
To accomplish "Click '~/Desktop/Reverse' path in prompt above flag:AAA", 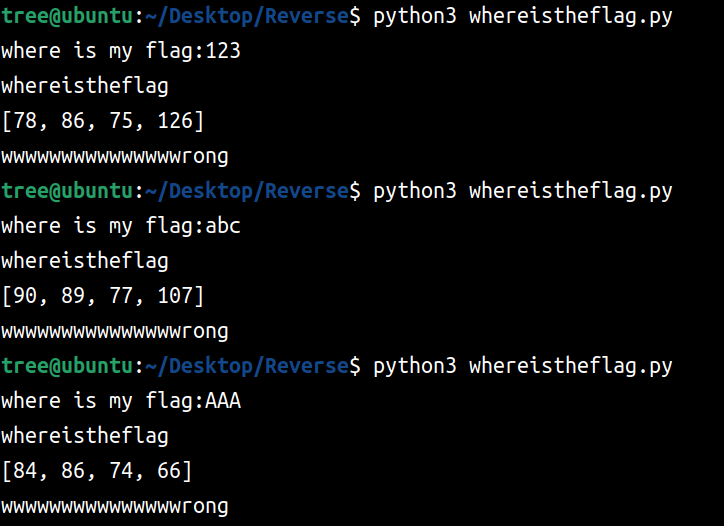I will [246, 366].
